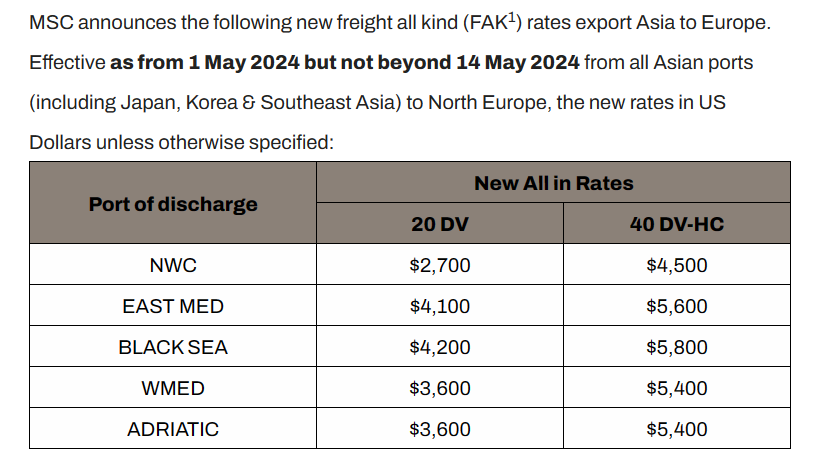This screenshot has height=468, width=821.
Task: Select the 40 DV-HC column header
Action: [x=676, y=224]
